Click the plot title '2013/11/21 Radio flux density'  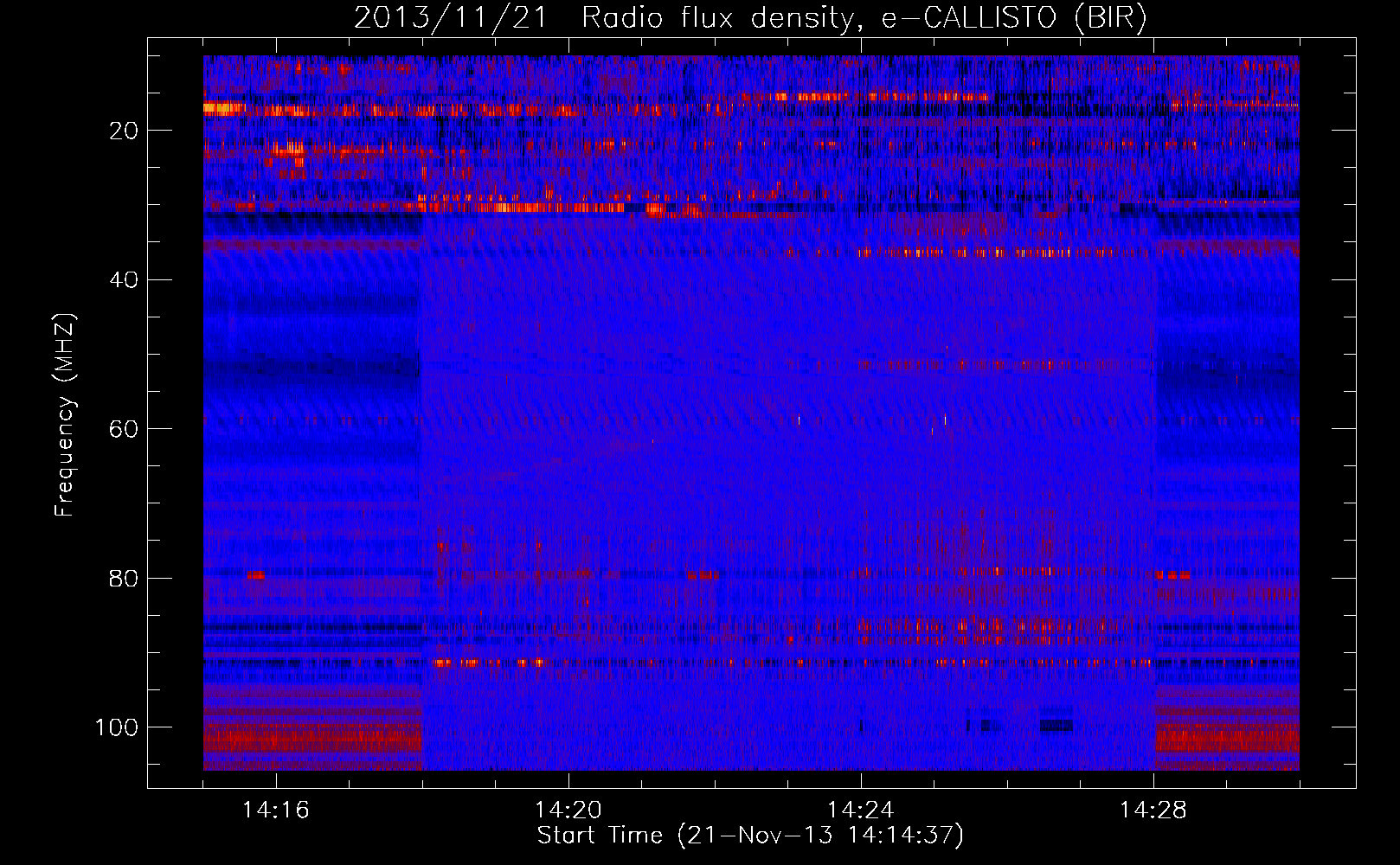coord(750,17)
